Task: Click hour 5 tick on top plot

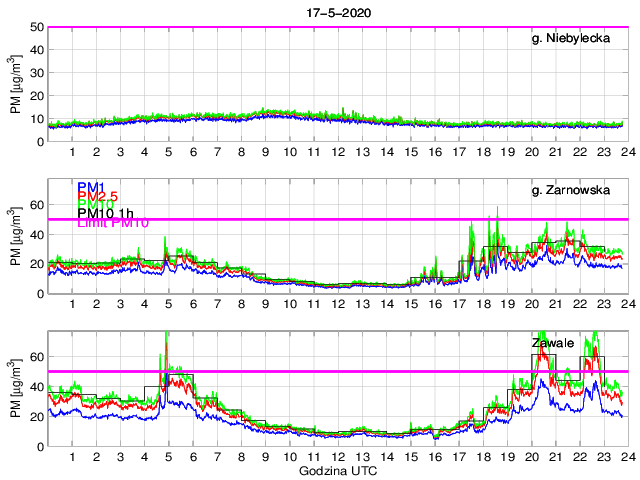Action: point(168,153)
